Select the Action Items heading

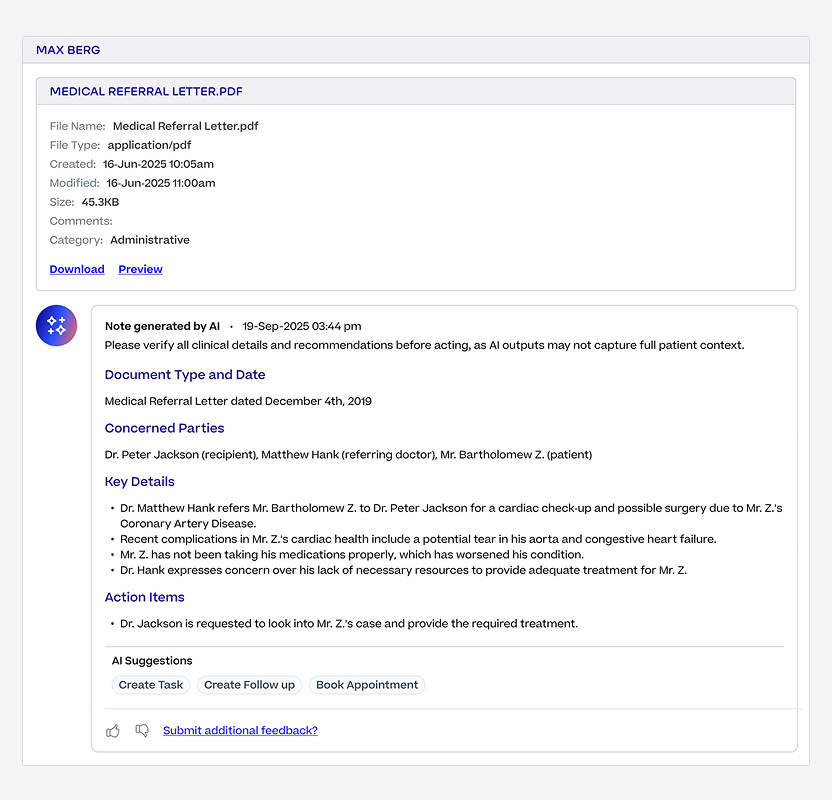[x=144, y=597]
